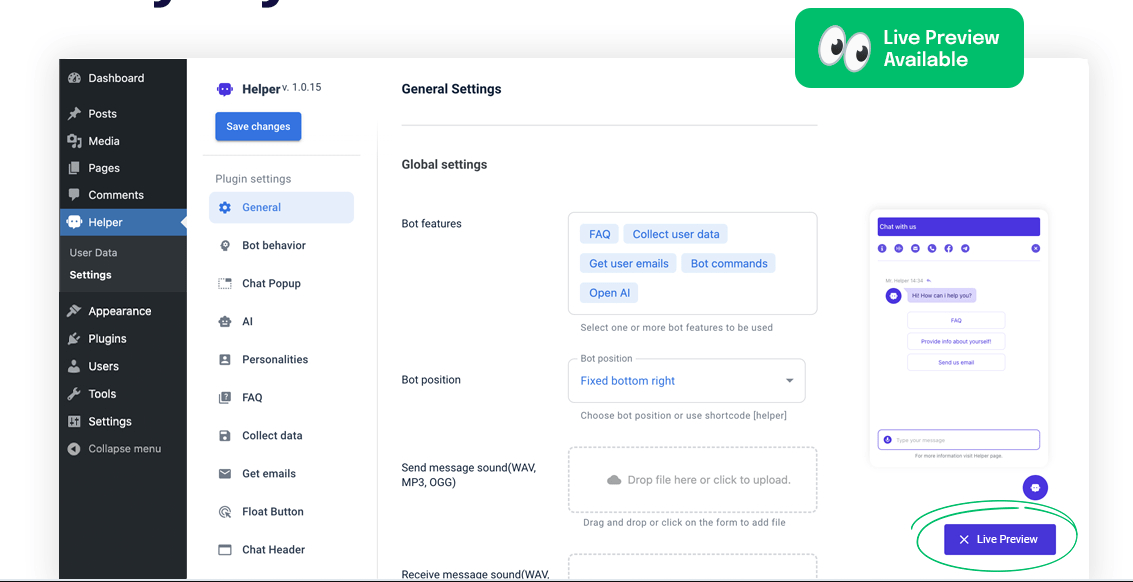Click the microphone icon in message field
The width and height of the screenshot is (1133, 582).
887,440
